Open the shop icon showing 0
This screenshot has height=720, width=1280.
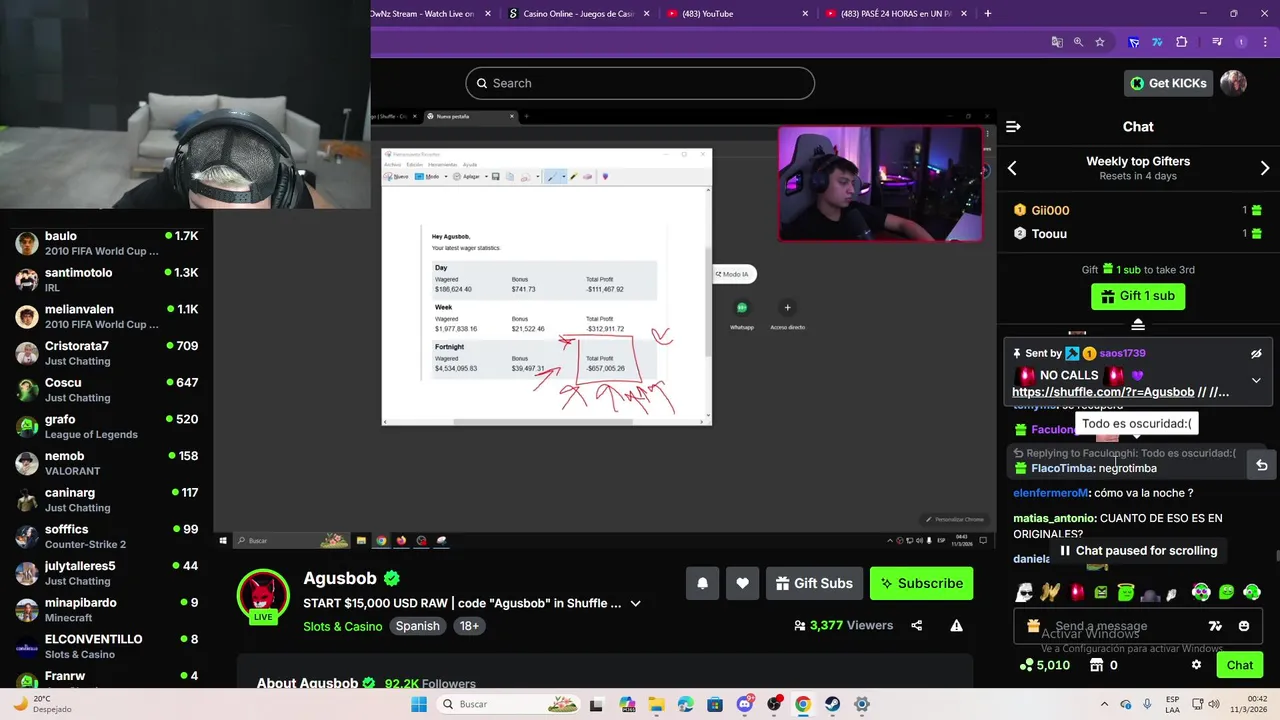point(1104,665)
